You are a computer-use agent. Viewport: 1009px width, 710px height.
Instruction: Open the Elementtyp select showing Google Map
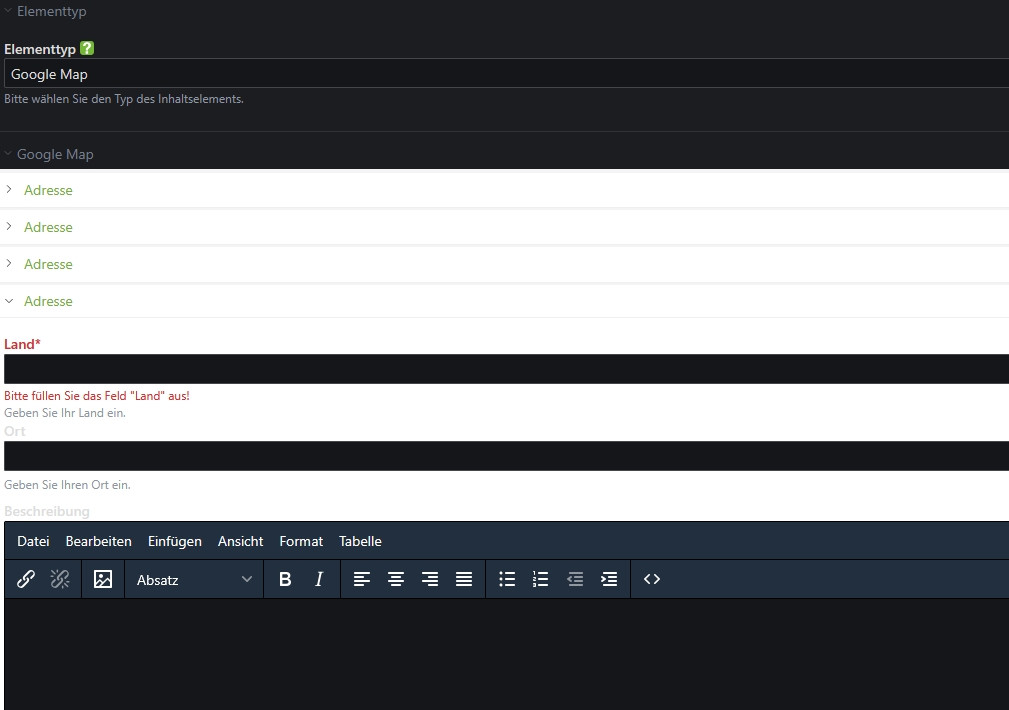point(505,74)
